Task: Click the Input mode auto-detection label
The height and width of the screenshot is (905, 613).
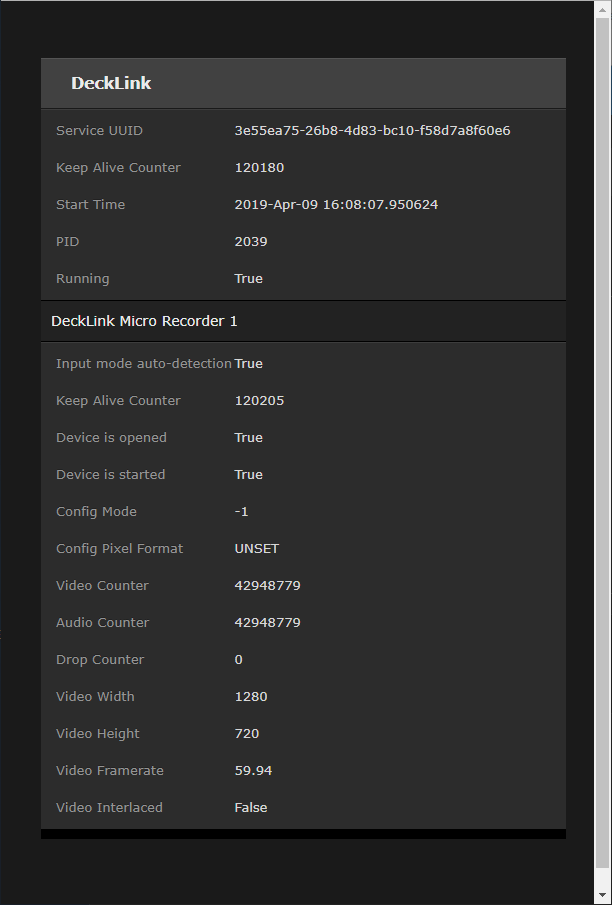Action: point(143,364)
